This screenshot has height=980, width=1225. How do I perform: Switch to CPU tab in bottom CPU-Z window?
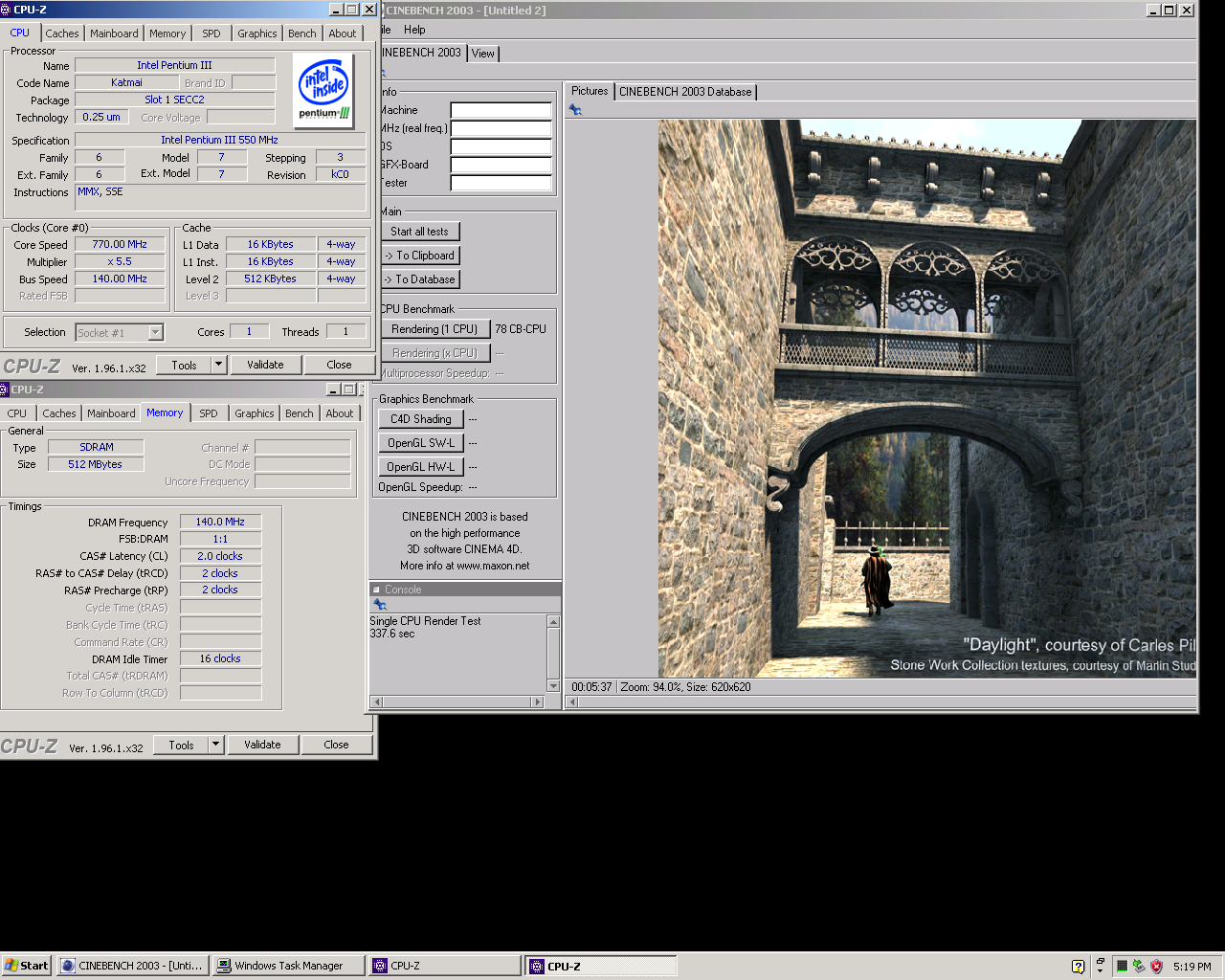pos(17,413)
